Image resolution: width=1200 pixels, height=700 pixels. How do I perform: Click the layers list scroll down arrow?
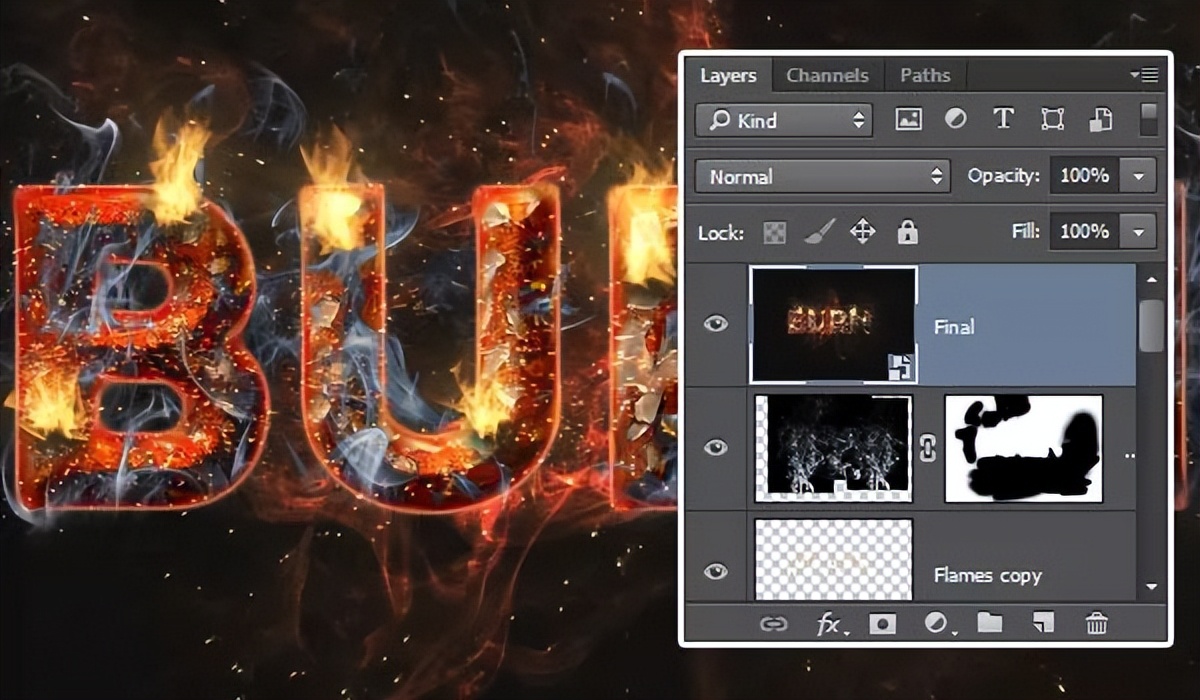(x=1151, y=587)
